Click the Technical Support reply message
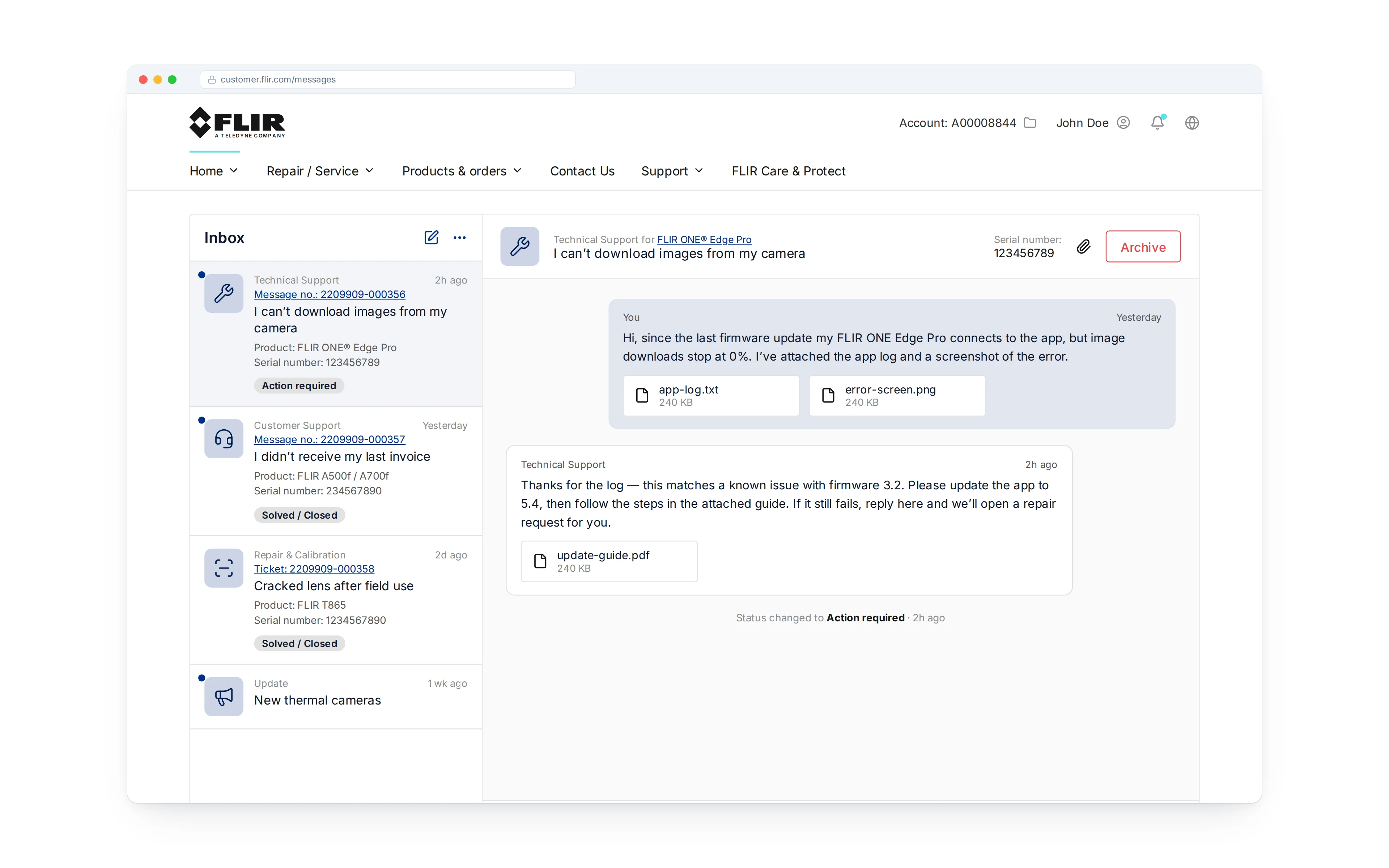Screen dimensions: 1389x868 click(x=789, y=520)
